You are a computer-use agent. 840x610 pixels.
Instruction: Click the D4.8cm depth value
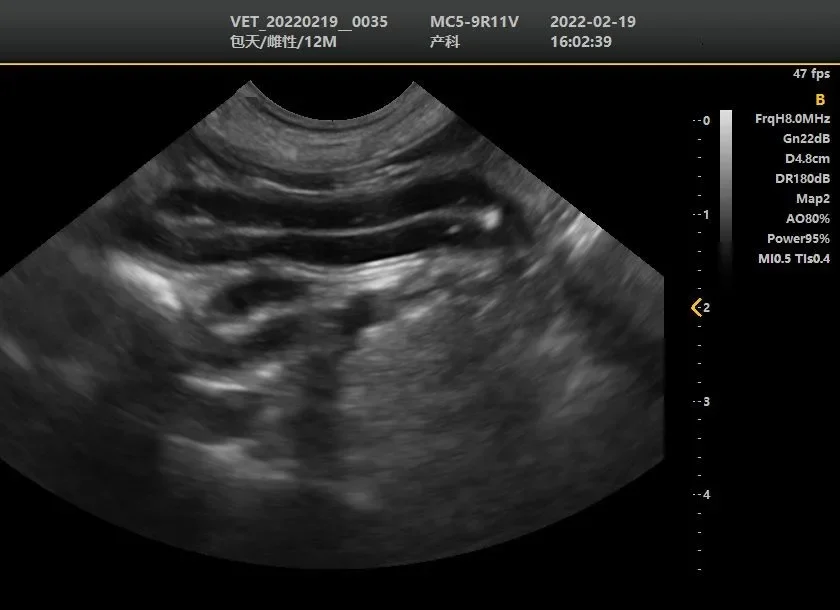(x=807, y=159)
